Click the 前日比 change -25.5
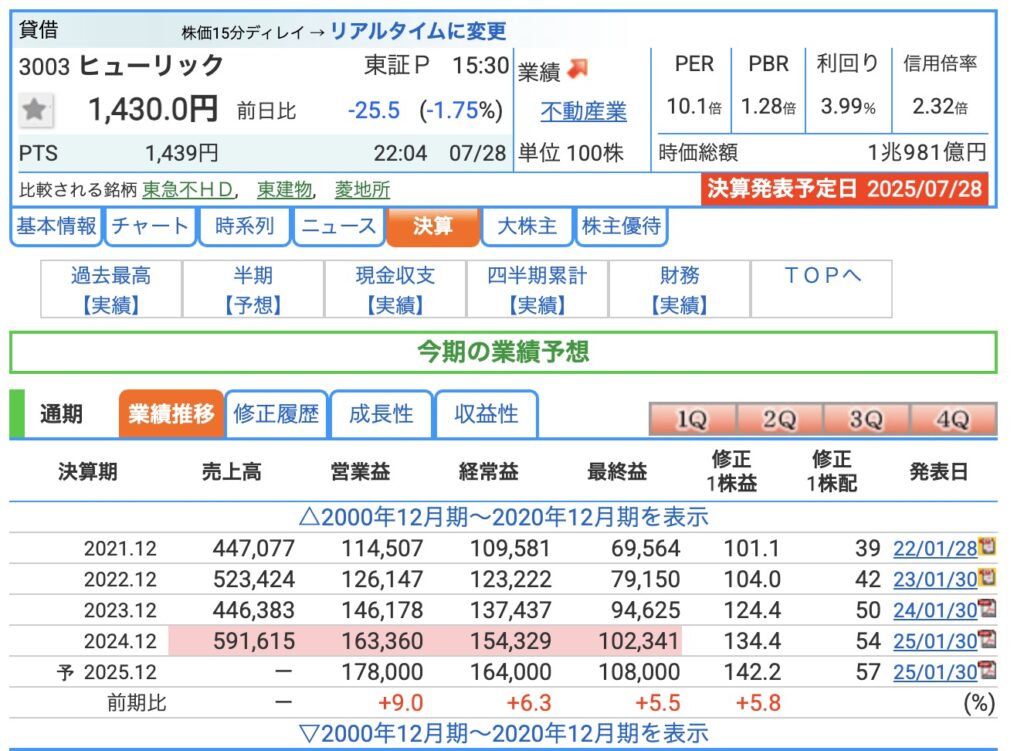Screen dimensions: 1024x751 pyautogui.click(x=374, y=110)
